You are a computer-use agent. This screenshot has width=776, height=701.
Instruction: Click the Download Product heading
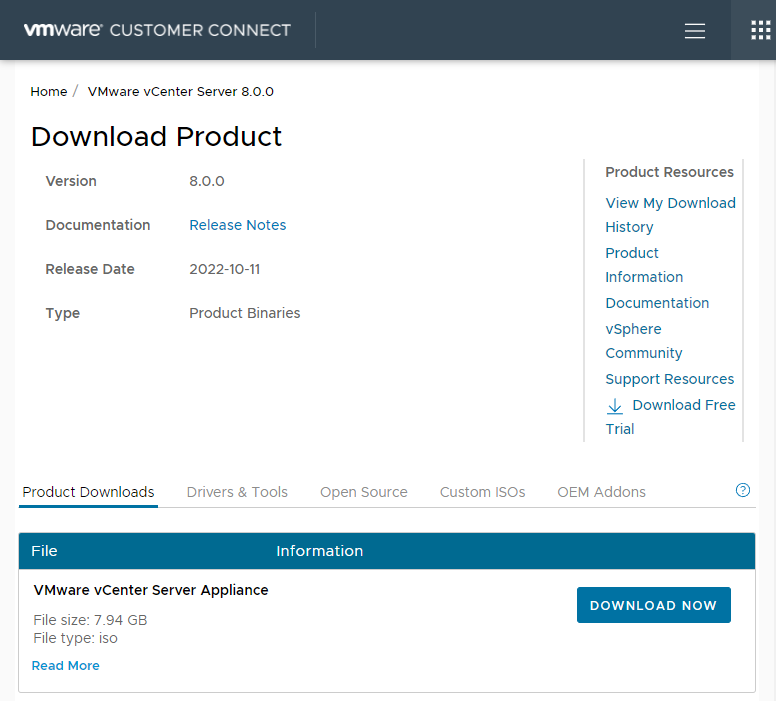point(156,137)
